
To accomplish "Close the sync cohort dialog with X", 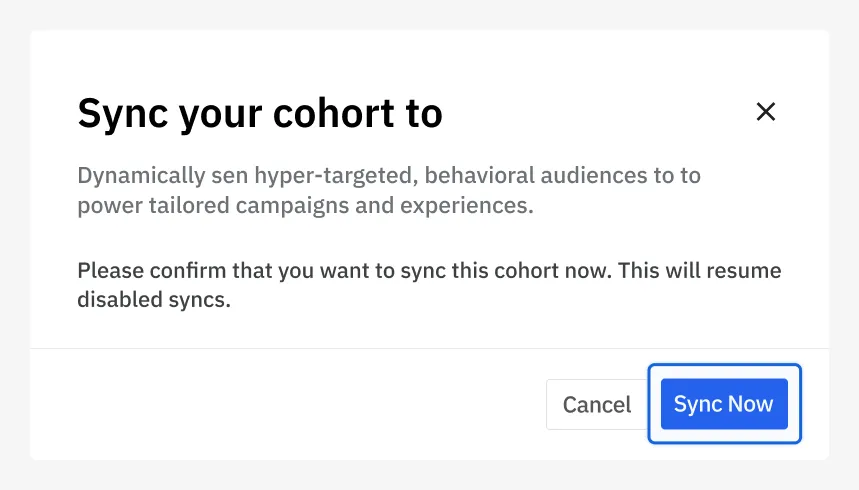I will [765, 112].
